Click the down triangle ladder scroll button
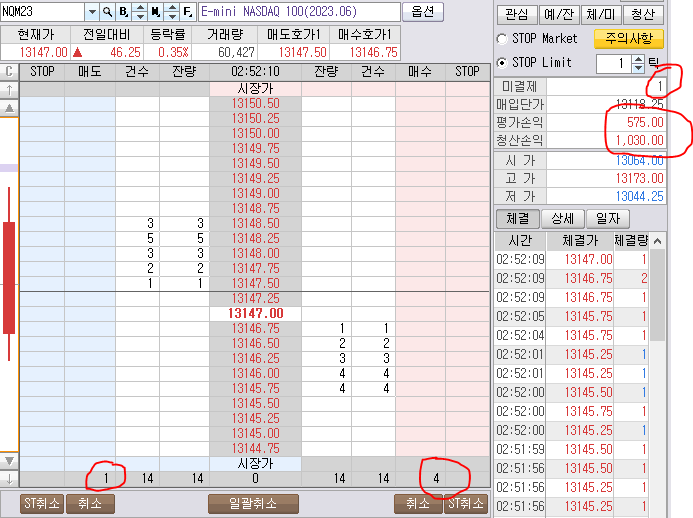This screenshot has height=518, width=693. (9, 461)
